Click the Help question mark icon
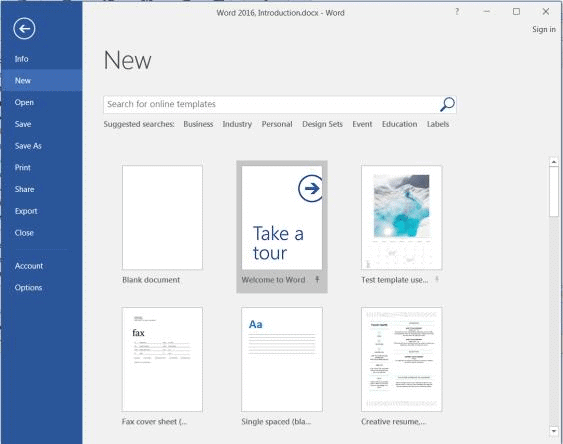563x444 pixels. coord(457,12)
